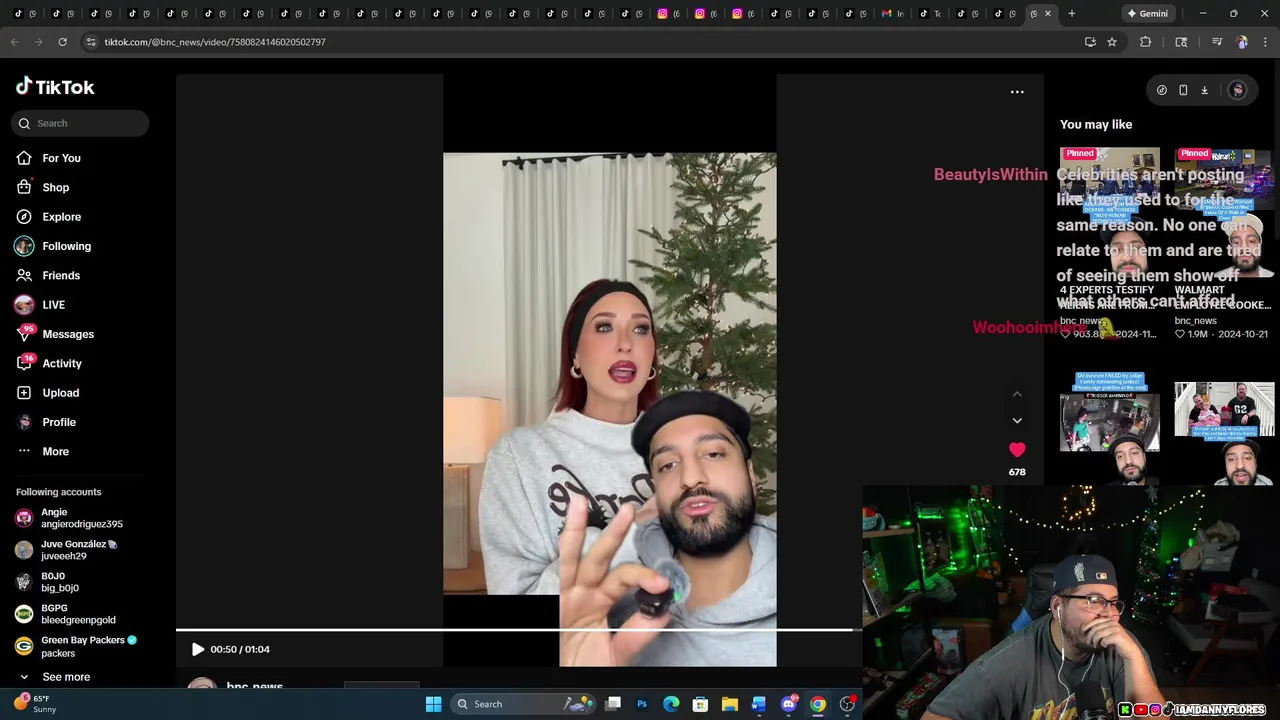The width and height of the screenshot is (1280, 720).
Task: Focus the TikTok search field
Action: [x=82, y=123]
